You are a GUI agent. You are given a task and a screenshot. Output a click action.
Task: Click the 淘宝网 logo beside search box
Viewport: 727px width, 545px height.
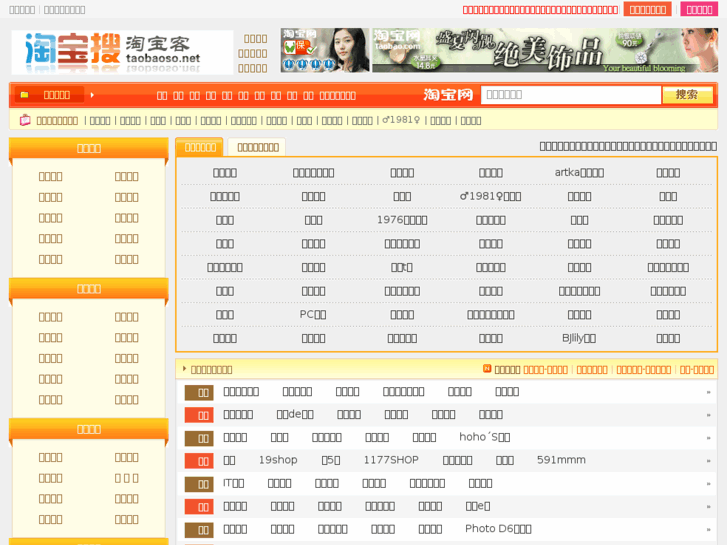[x=448, y=95]
